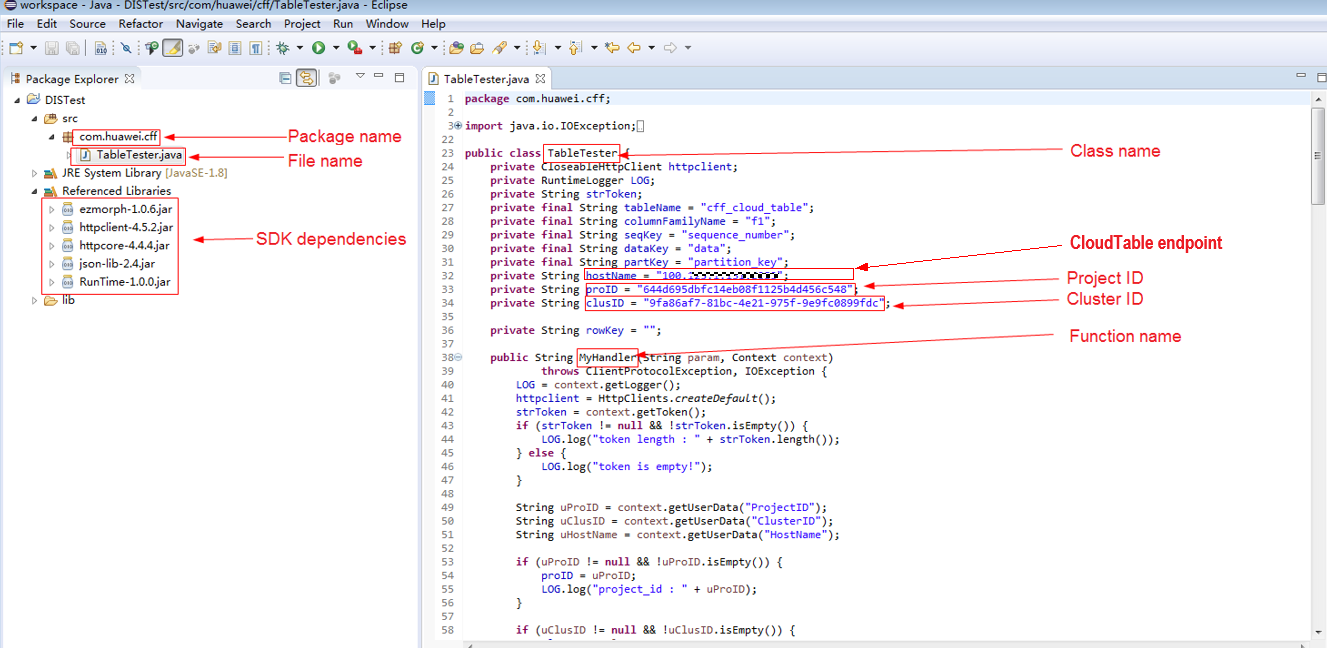Minimize the Package Explorer view
Screen dimensions: 1327x648
pyautogui.click(x=380, y=77)
